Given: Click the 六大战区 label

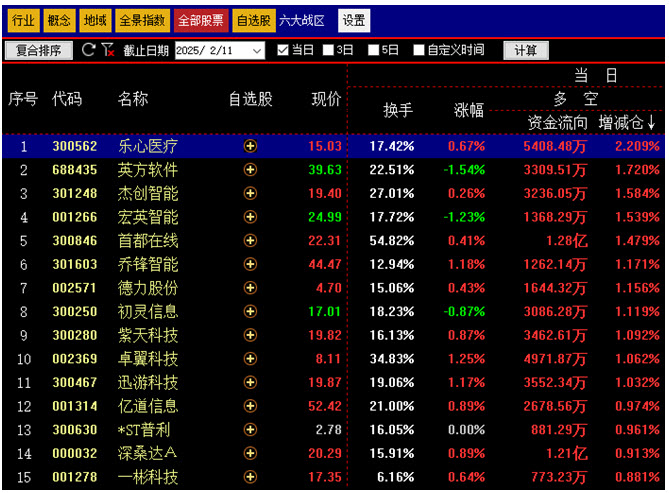Looking at the screenshot, I should point(302,20).
